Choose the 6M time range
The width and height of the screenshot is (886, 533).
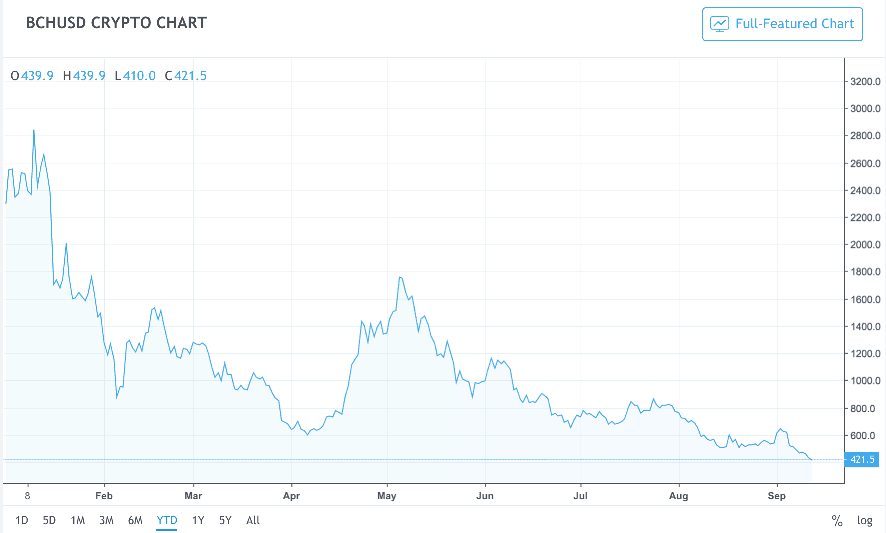[x=135, y=520]
